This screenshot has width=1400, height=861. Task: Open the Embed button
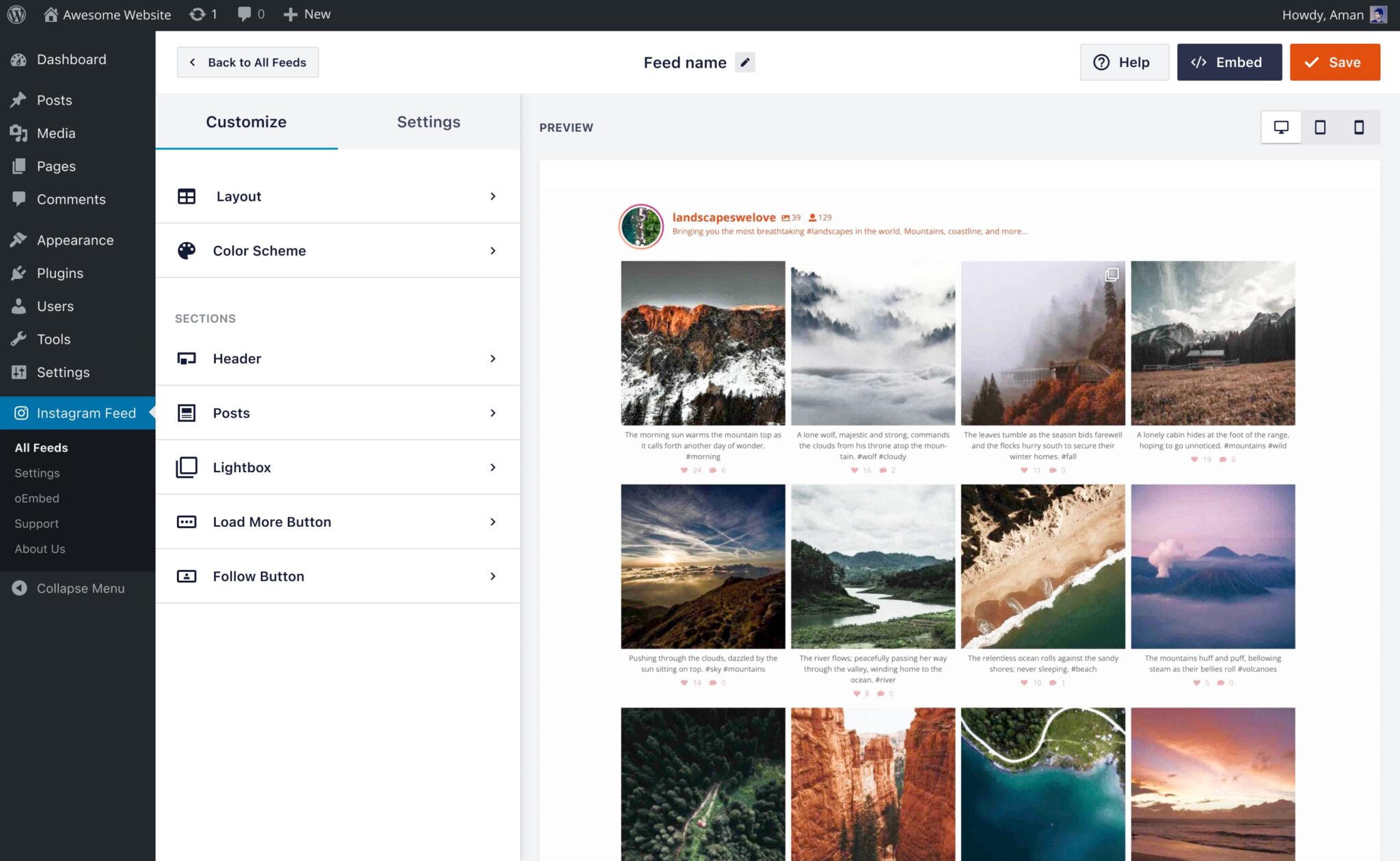(x=1229, y=62)
